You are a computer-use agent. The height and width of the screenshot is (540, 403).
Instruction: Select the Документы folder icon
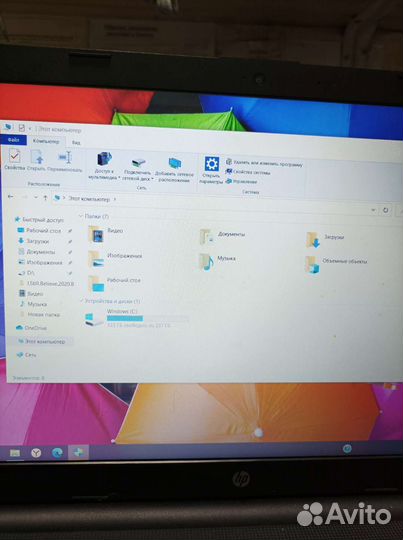pyautogui.click(x=207, y=237)
